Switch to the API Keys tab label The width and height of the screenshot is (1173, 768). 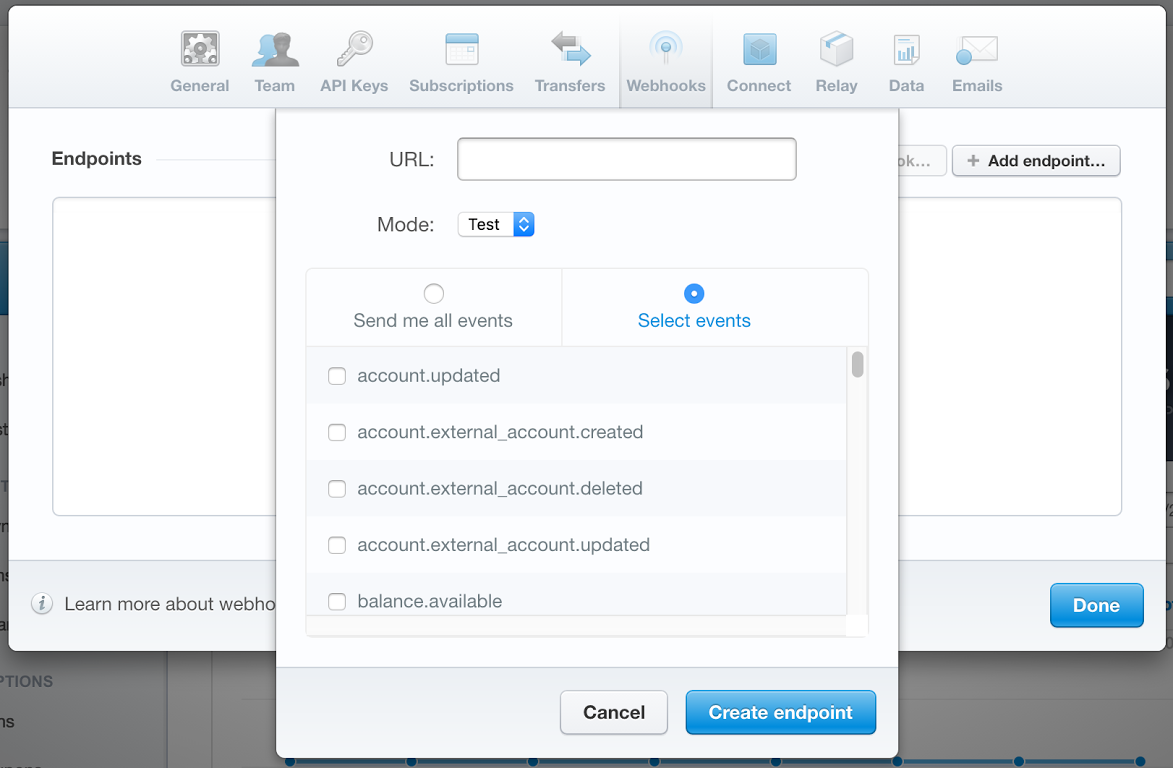click(x=354, y=86)
